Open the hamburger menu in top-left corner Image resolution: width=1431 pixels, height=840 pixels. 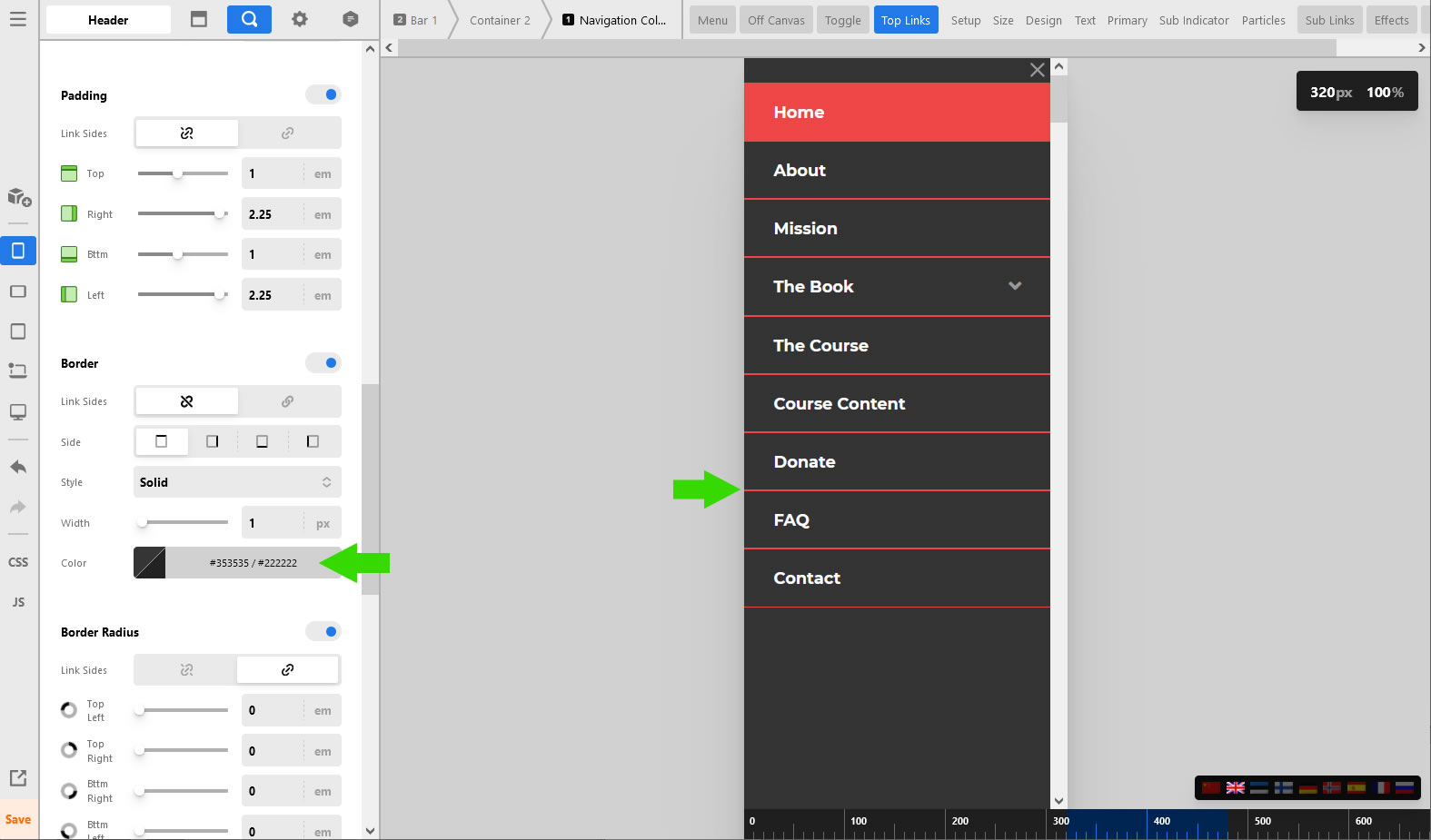(x=17, y=19)
